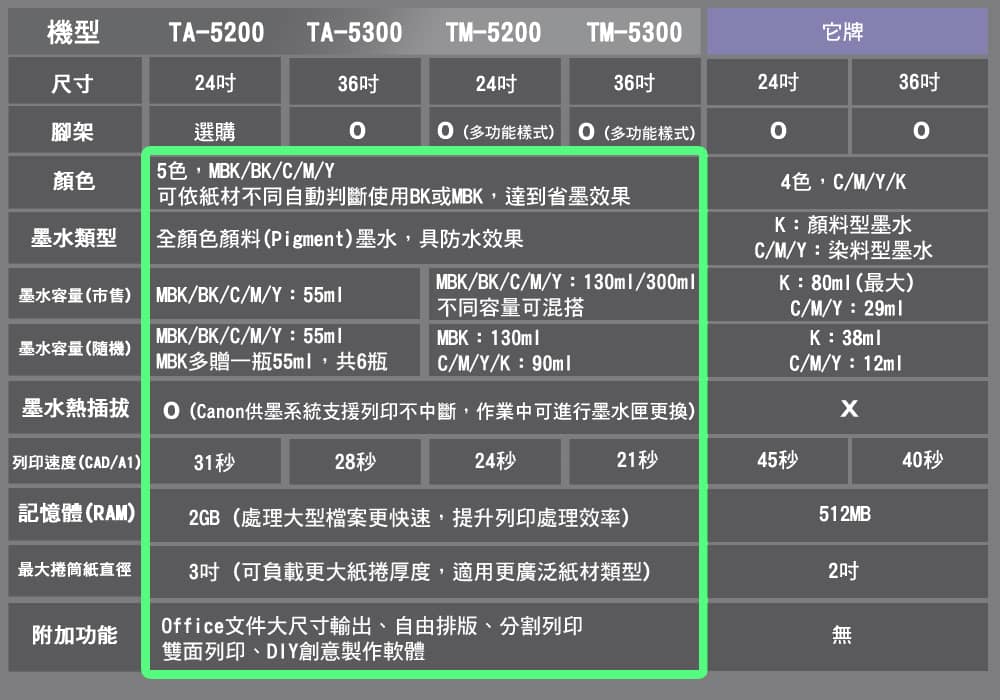The width and height of the screenshot is (1000, 700).
Task: Click the K：顏料型墨水 cell
Action: (x=847, y=238)
